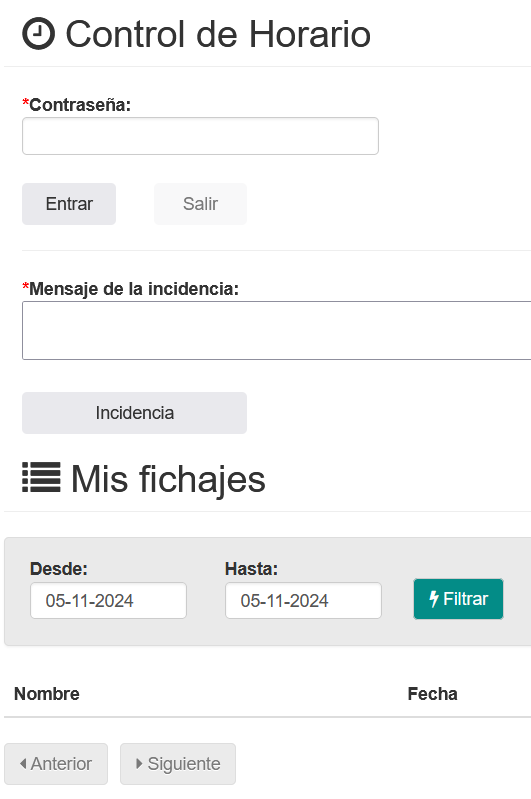Focus the Mensaje de la incidencia textarea

point(277,330)
